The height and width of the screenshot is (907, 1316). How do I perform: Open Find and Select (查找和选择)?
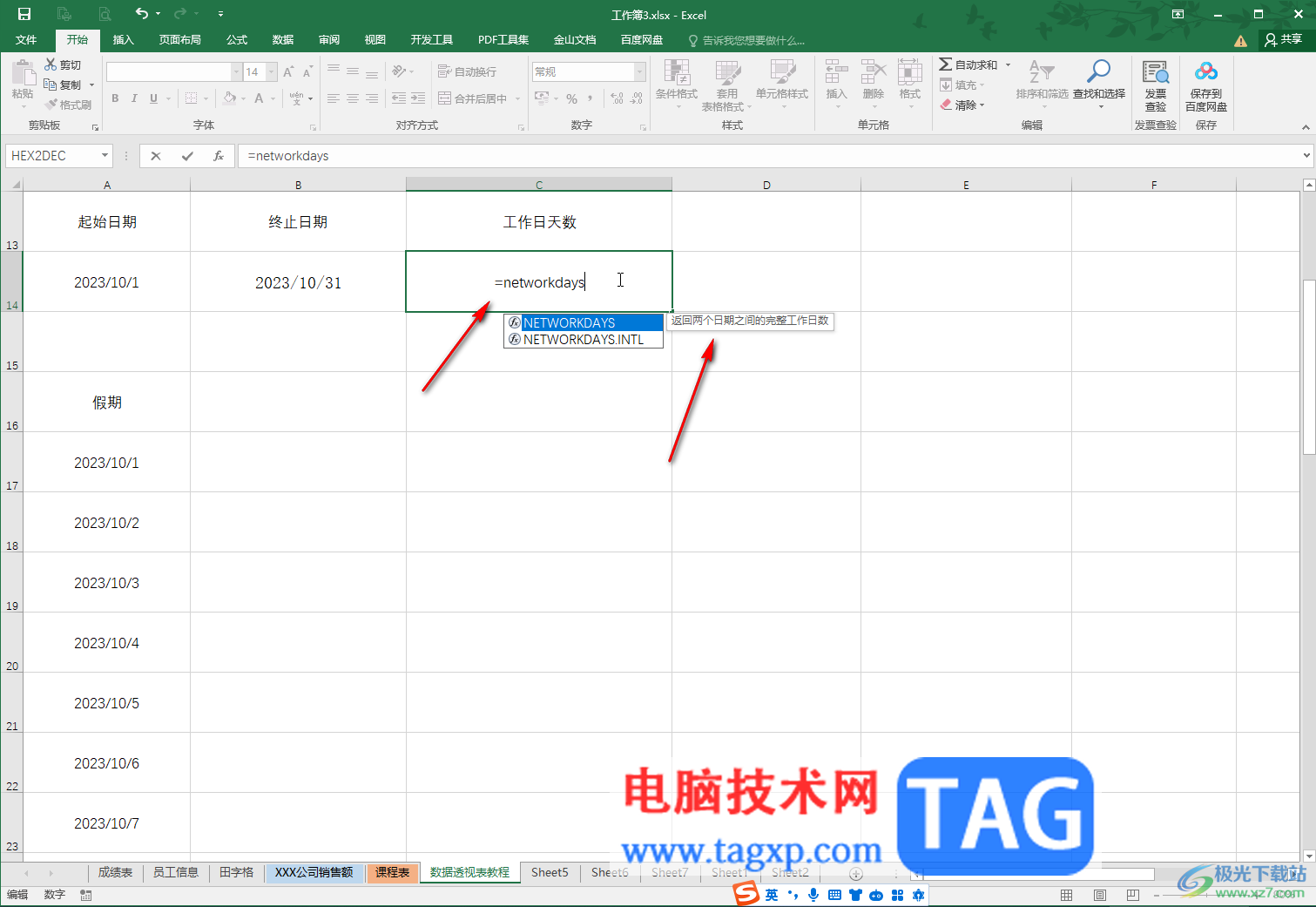tap(1099, 85)
